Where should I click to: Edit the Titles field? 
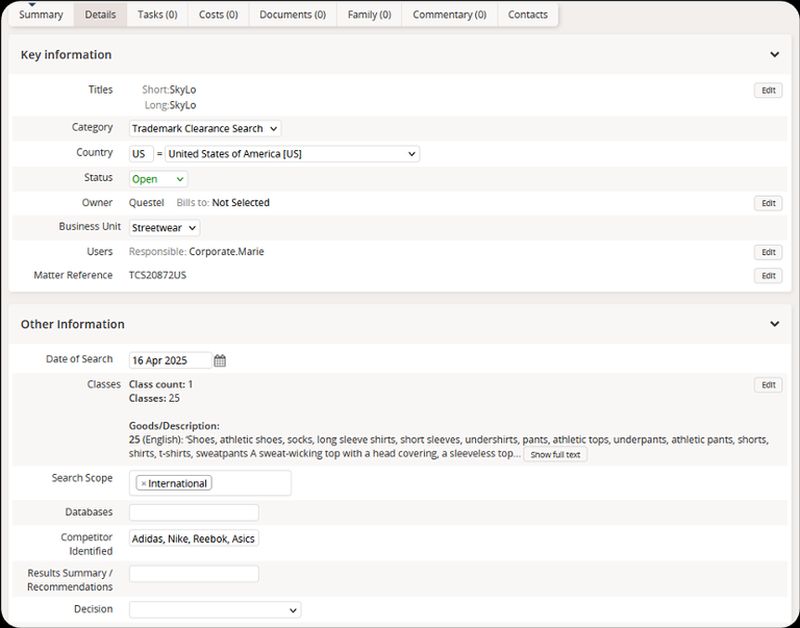767,90
